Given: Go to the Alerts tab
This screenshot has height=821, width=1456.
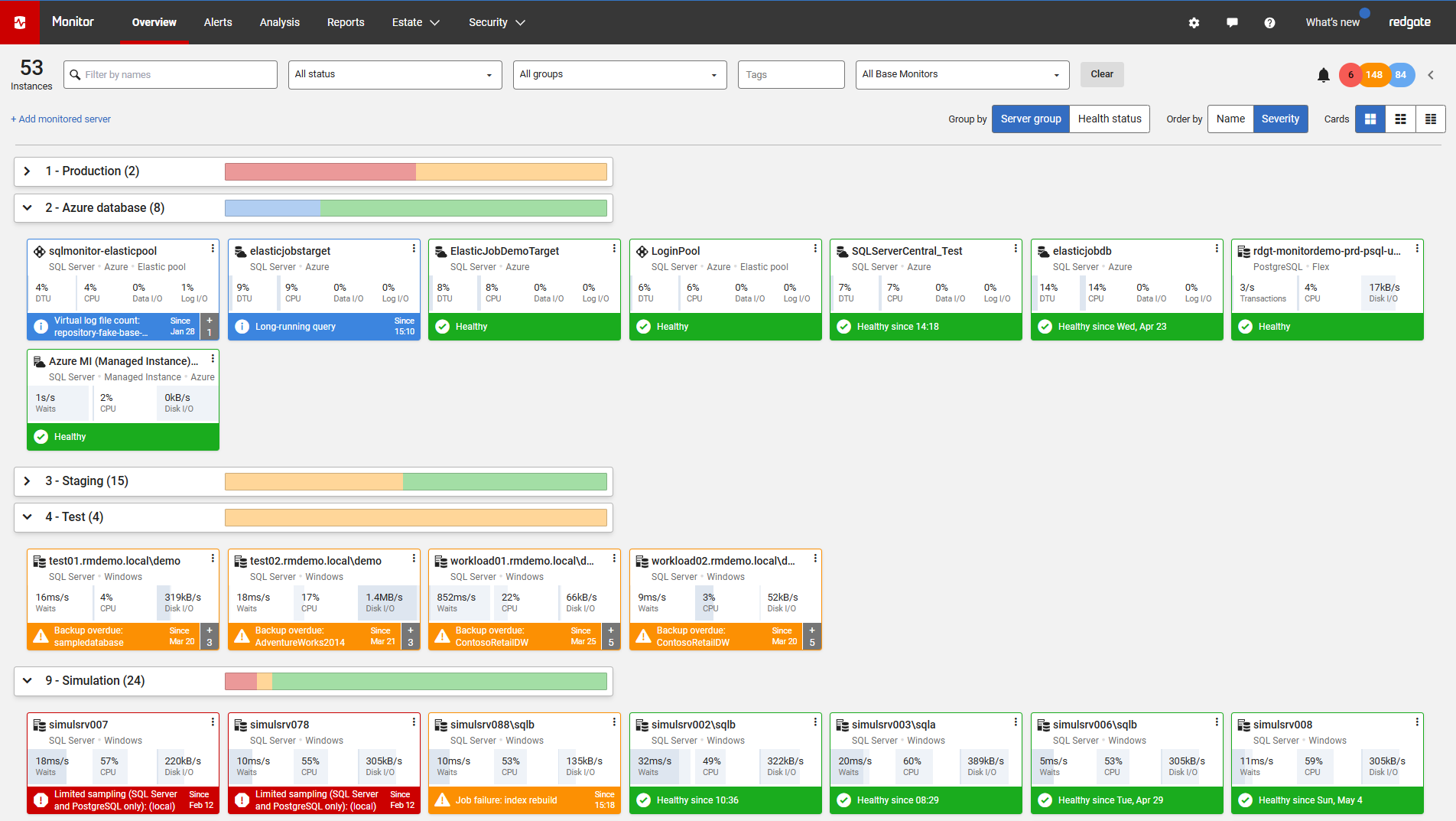Looking at the screenshot, I should pos(218,23).
